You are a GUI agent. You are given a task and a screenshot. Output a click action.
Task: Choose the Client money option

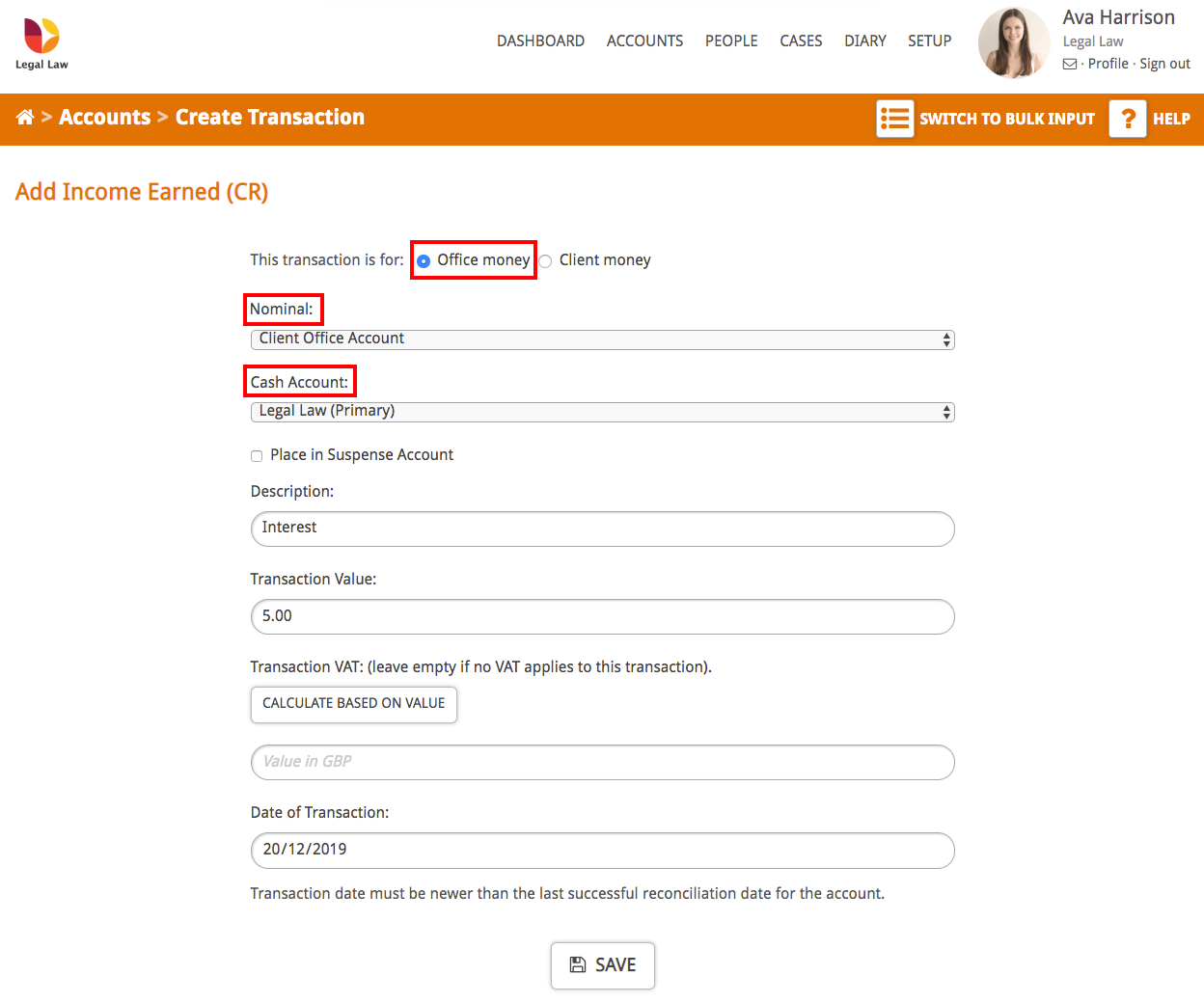(545, 260)
